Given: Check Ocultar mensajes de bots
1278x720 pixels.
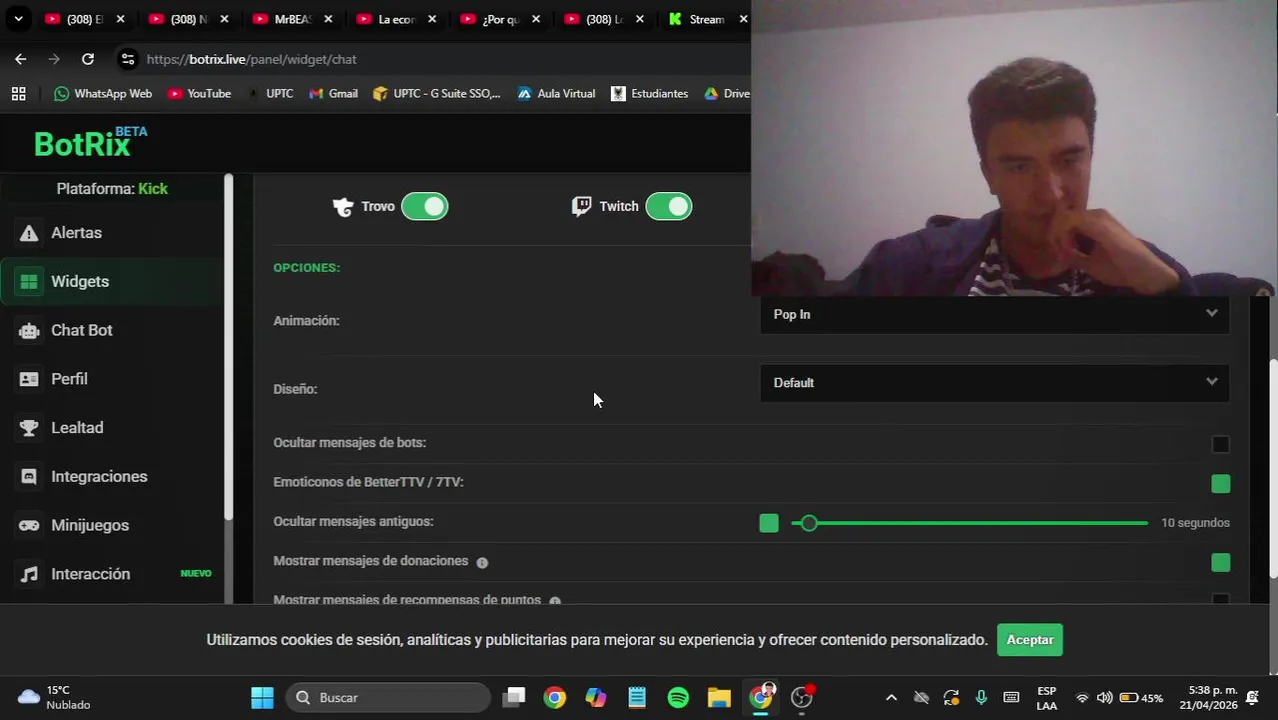Looking at the screenshot, I should (1221, 444).
